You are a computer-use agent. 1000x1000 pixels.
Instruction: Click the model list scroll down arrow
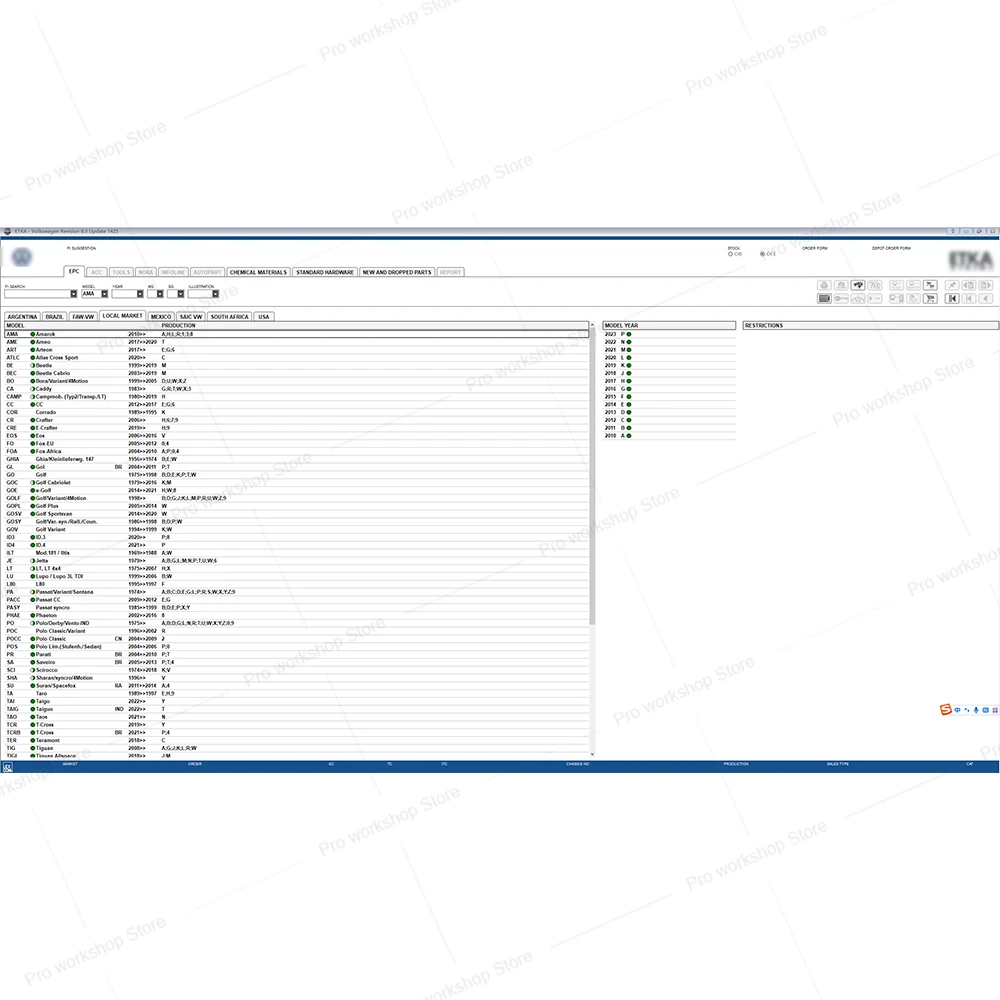point(592,754)
